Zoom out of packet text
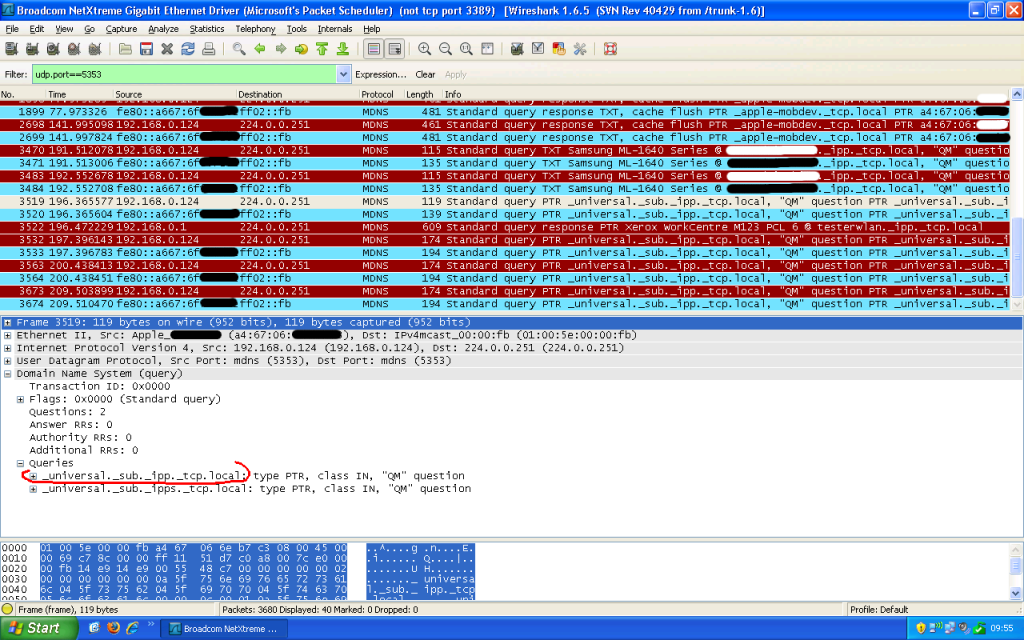The width and height of the screenshot is (1024, 640). point(445,49)
